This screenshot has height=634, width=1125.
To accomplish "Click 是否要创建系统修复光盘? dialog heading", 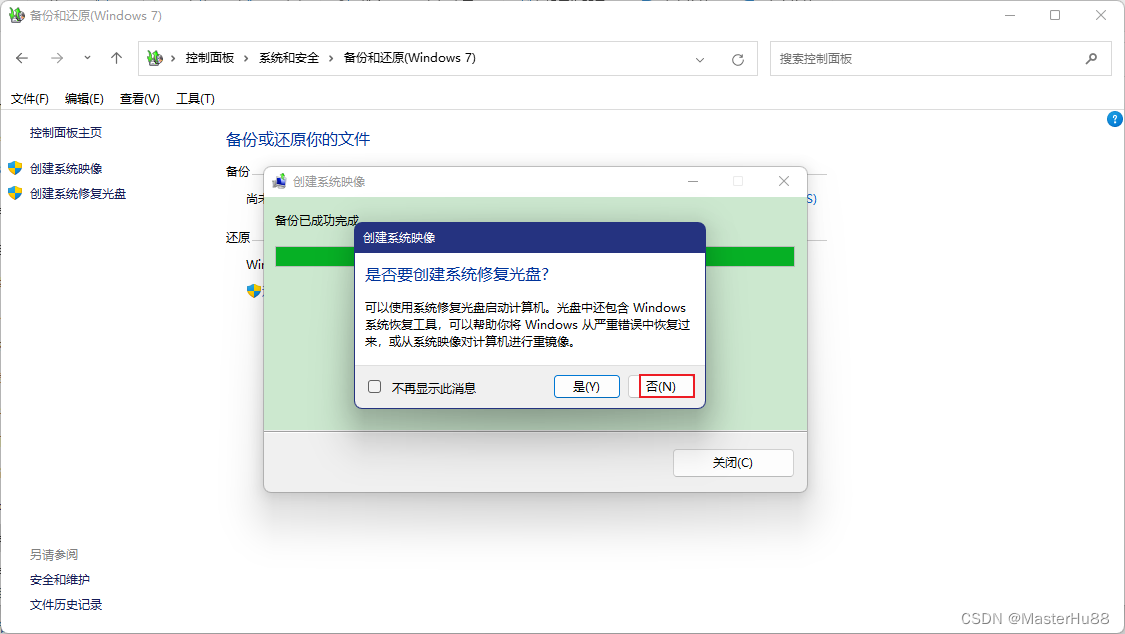I will [457, 275].
